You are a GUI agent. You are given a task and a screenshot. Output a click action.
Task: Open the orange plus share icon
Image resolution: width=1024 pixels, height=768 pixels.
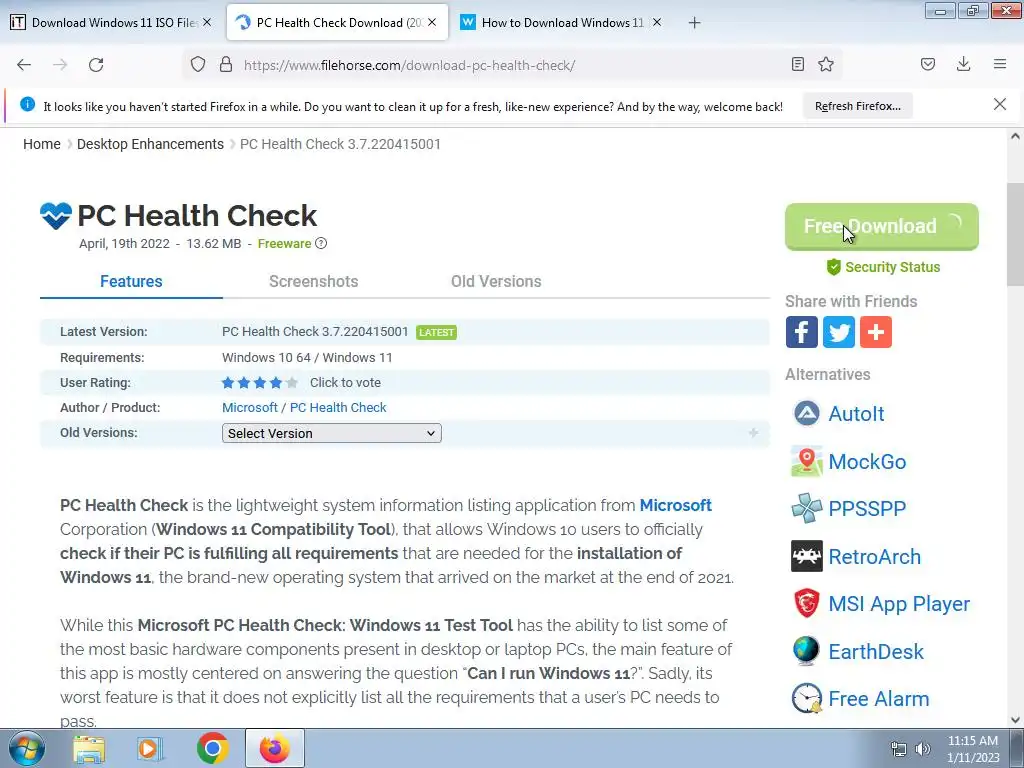coord(876,332)
